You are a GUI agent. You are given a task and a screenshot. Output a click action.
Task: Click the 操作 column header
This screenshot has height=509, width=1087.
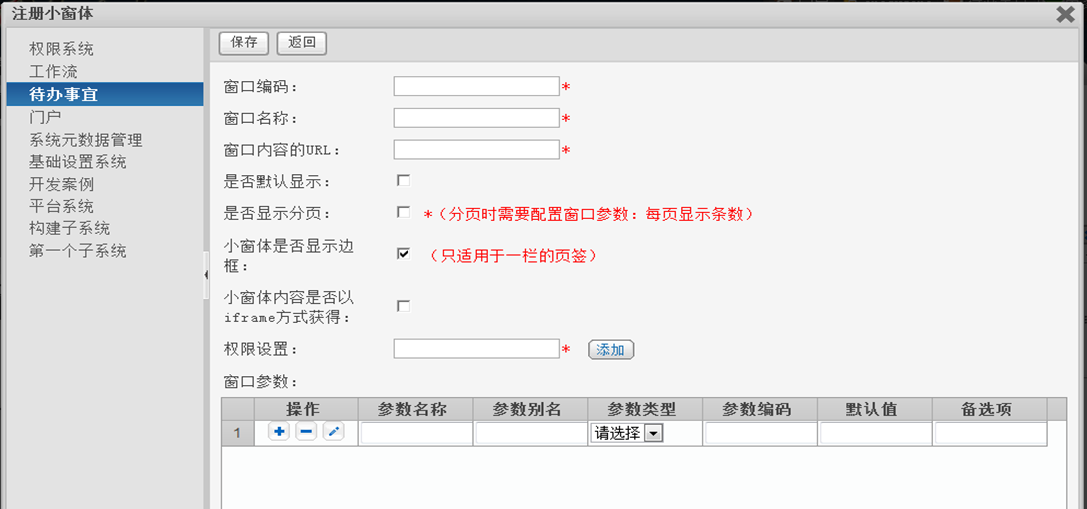tap(306, 409)
